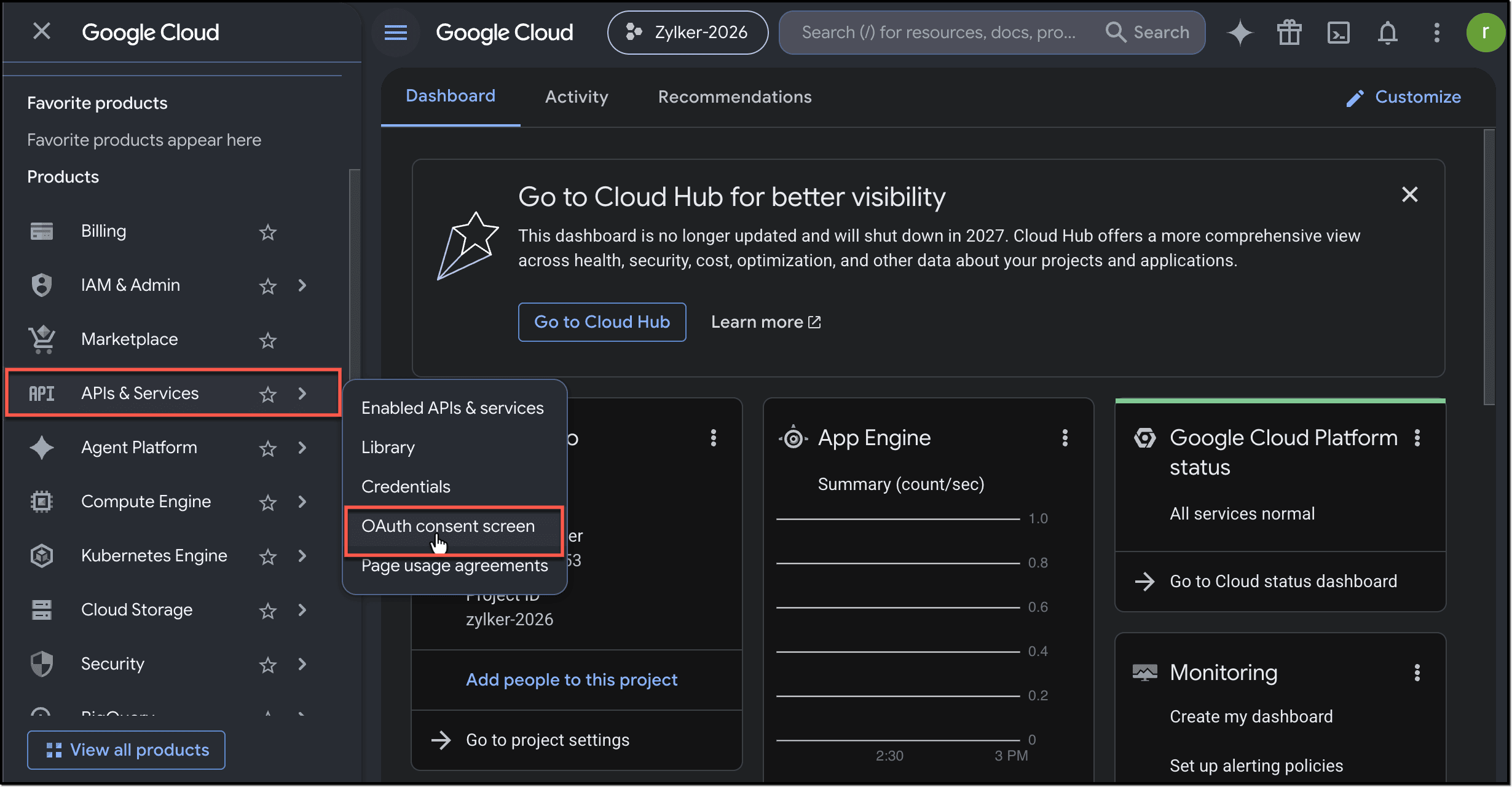
Task: Click the Monitoring card icon
Action: (x=1144, y=673)
